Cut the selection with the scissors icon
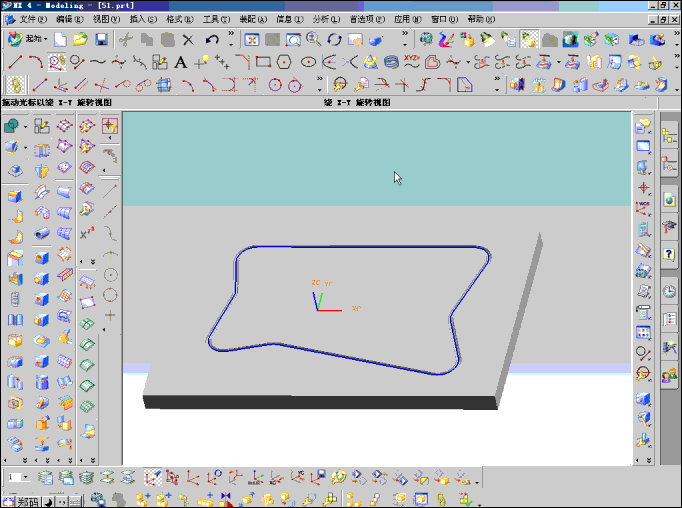682x508 pixels. (x=126, y=40)
